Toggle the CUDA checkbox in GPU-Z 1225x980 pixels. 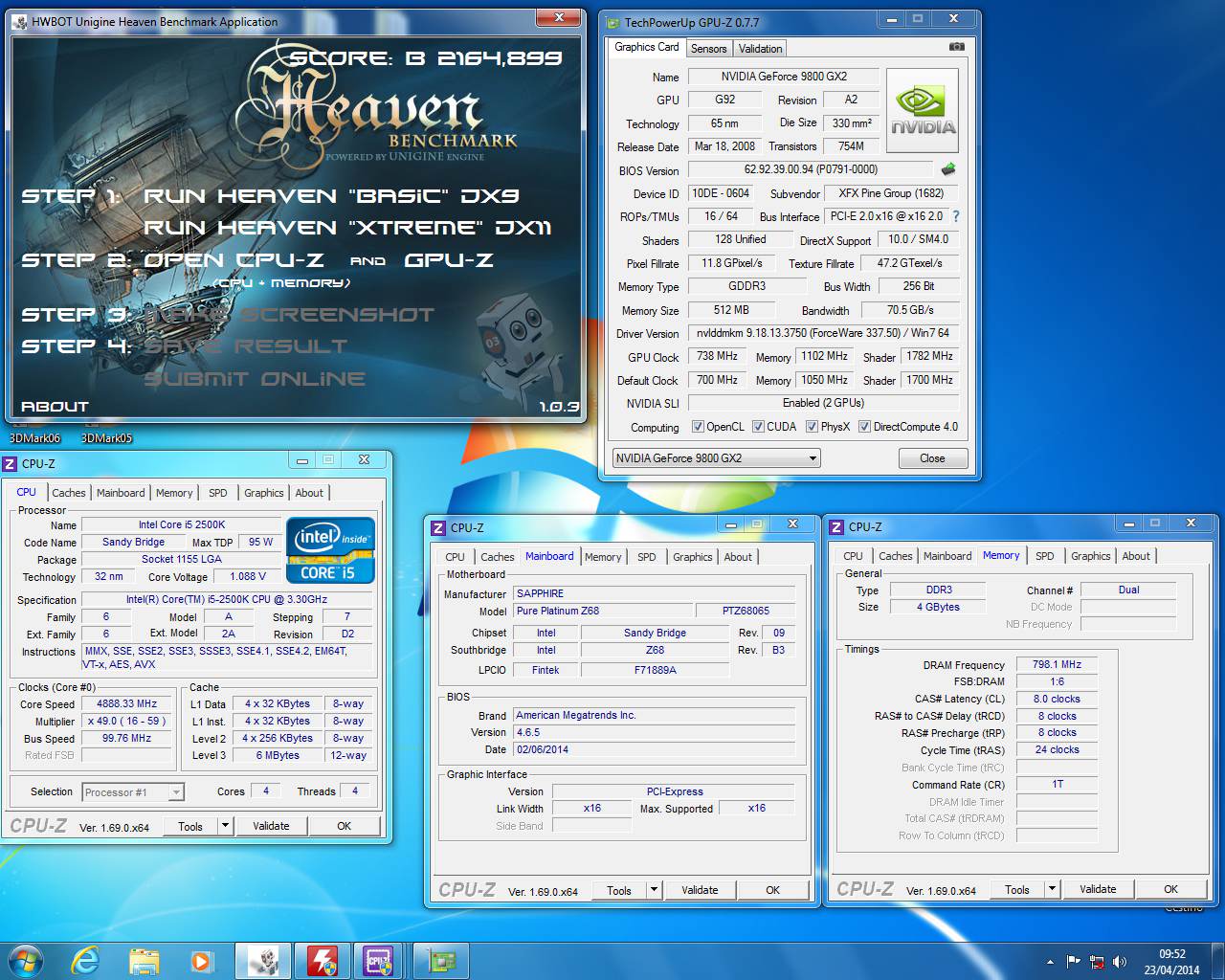pyautogui.click(x=758, y=427)
